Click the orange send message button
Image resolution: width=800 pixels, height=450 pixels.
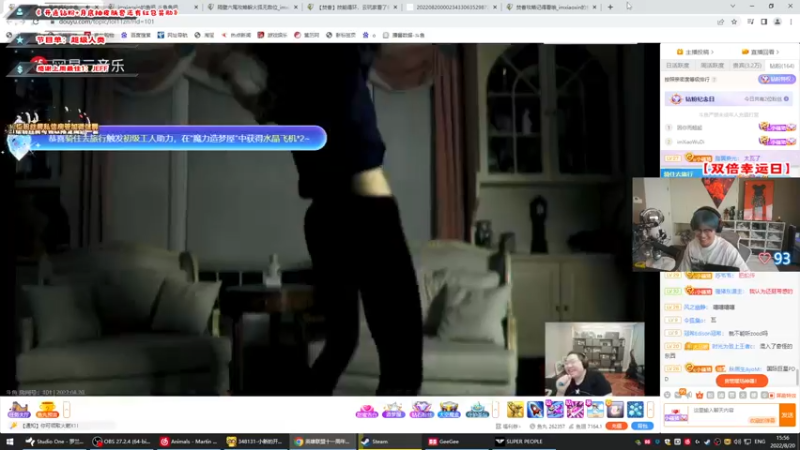click(x=787, y=415)
